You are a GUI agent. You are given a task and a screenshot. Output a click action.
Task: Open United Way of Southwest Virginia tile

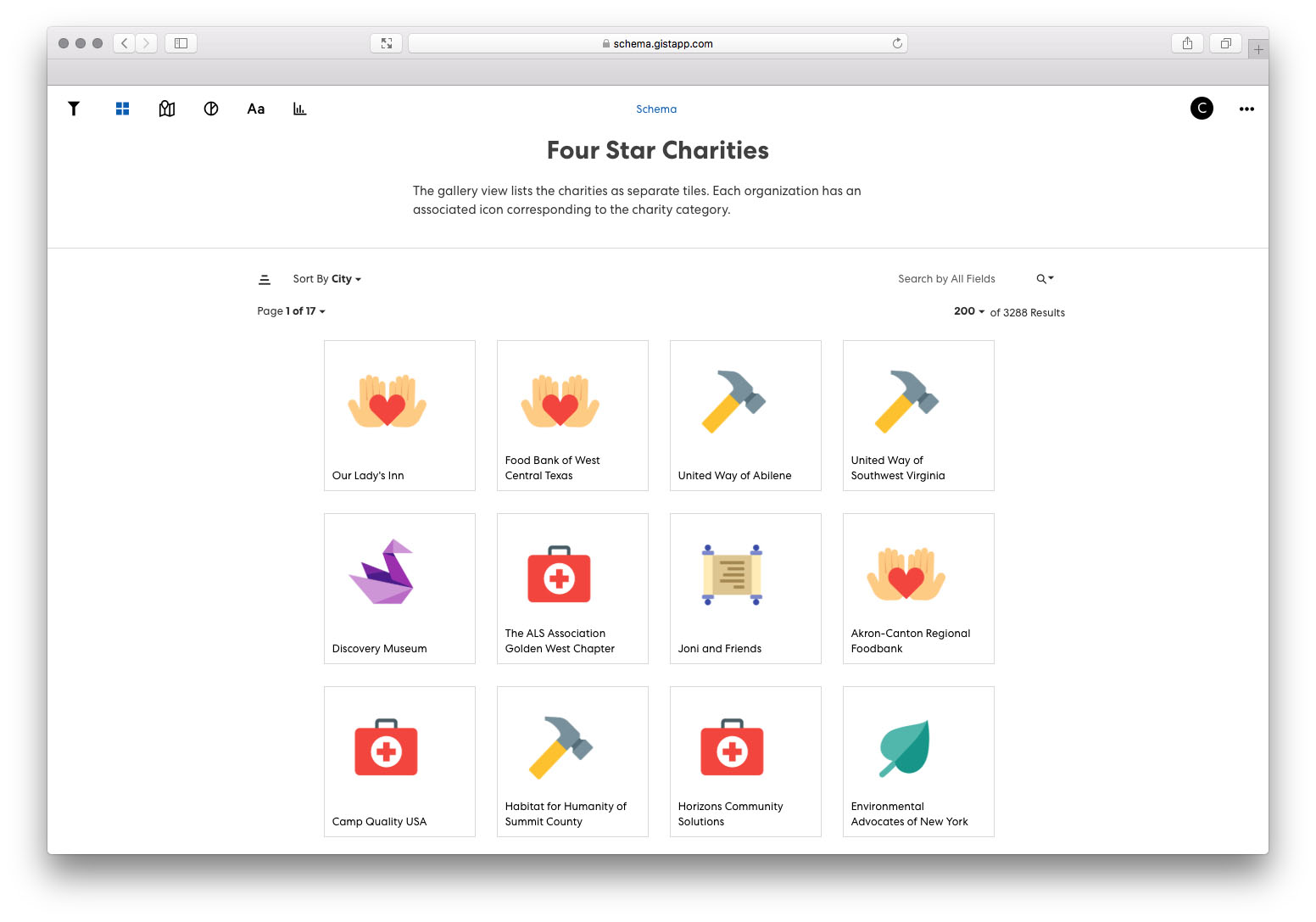click(x=918, y=416)
